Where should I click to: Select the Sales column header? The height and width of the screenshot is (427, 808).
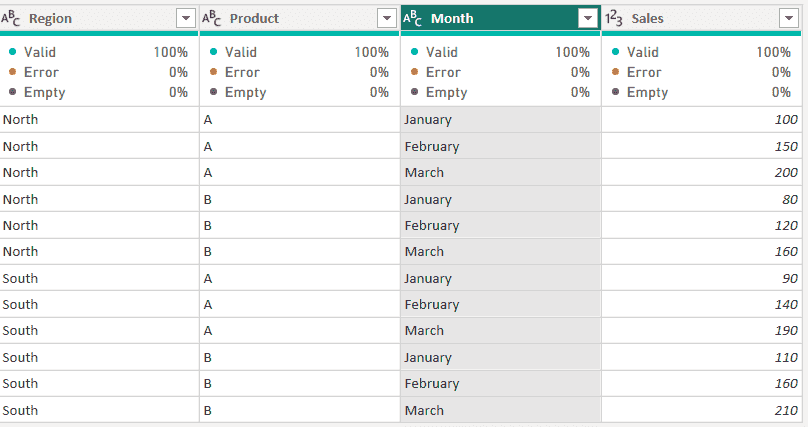pyautogui.click(x=701, y=19)
